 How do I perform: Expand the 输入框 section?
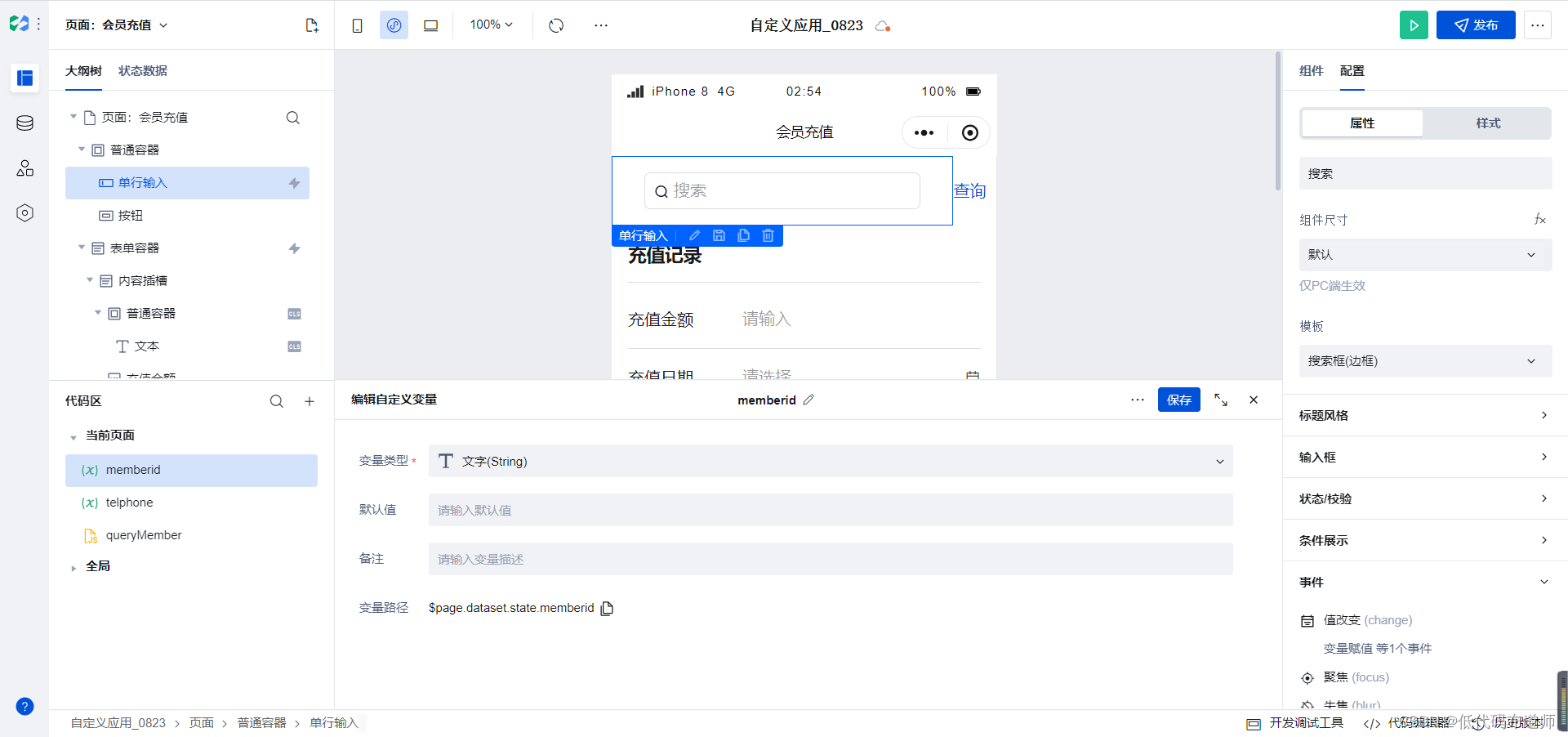tap(1425, 457)
